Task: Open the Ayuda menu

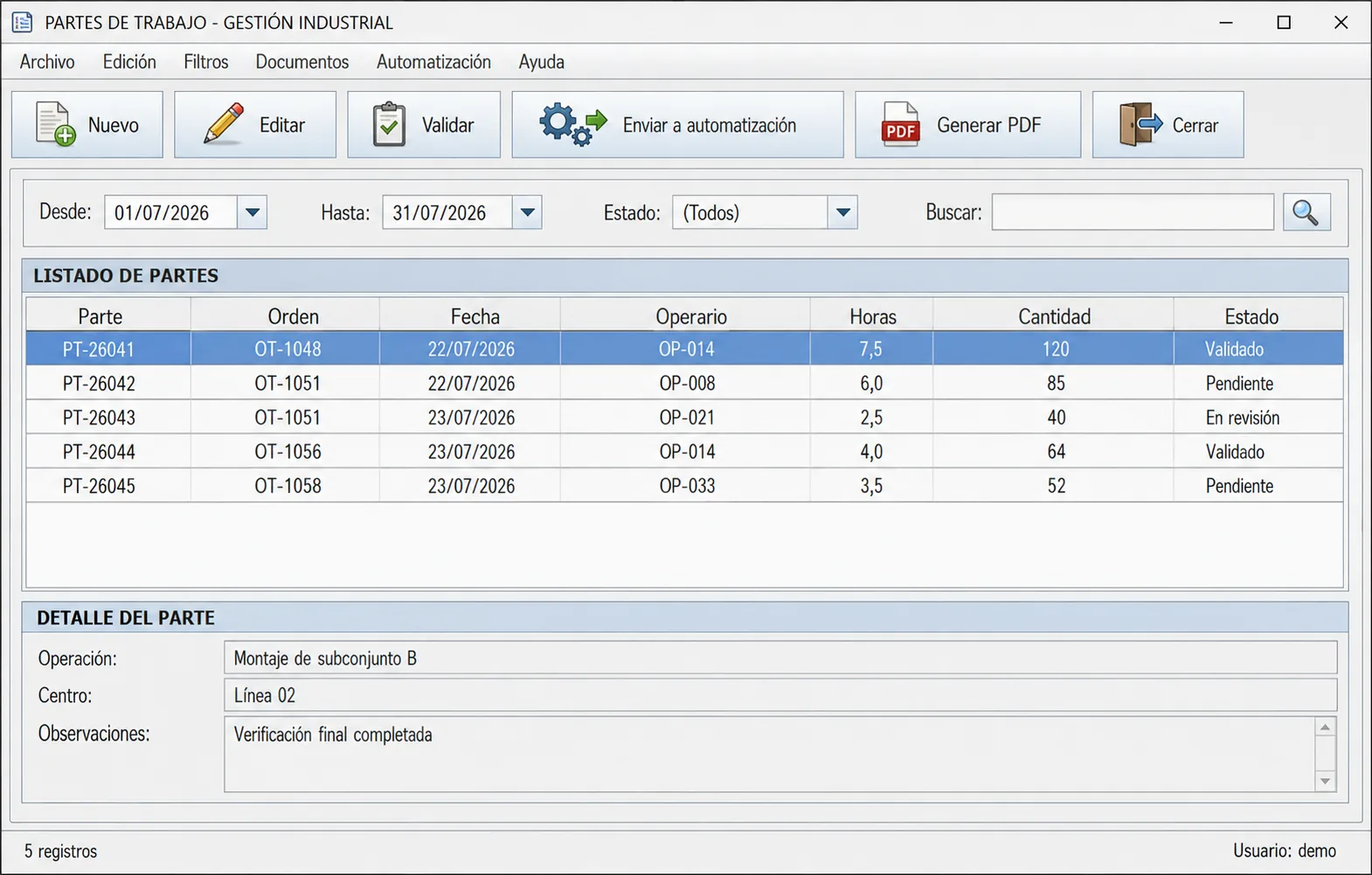Action: click(x=542, y=62)
